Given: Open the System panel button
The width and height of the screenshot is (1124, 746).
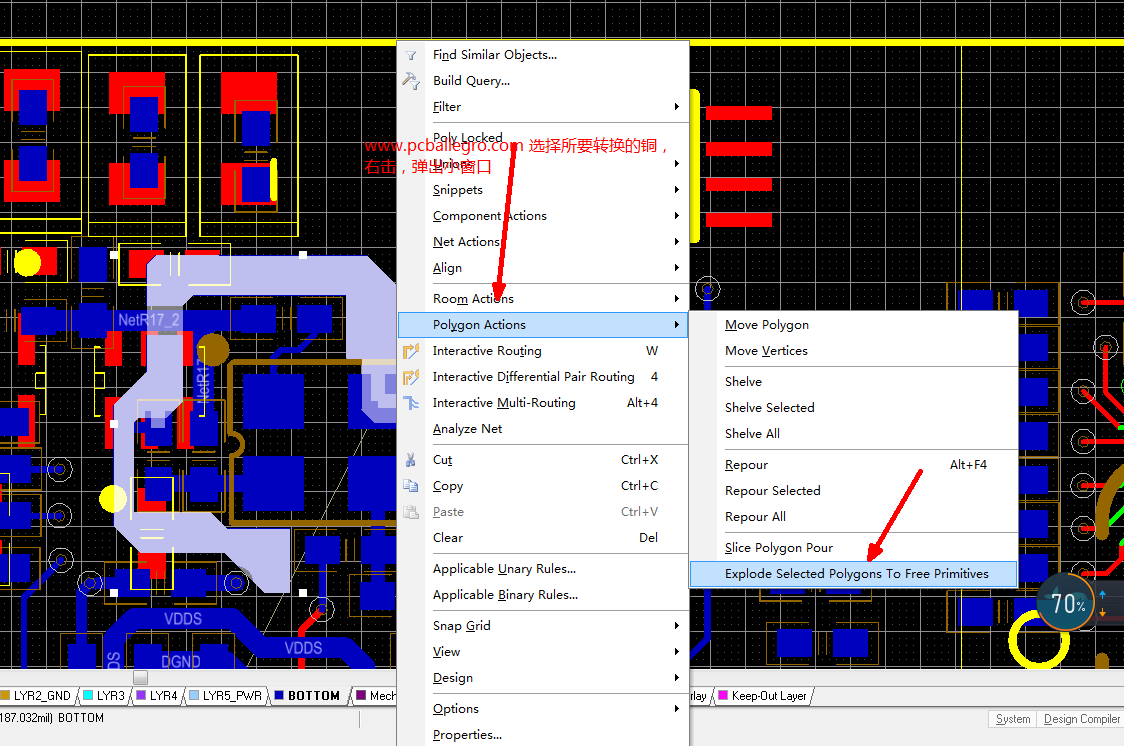Looking at the screenshot, I should [1013, 719].
